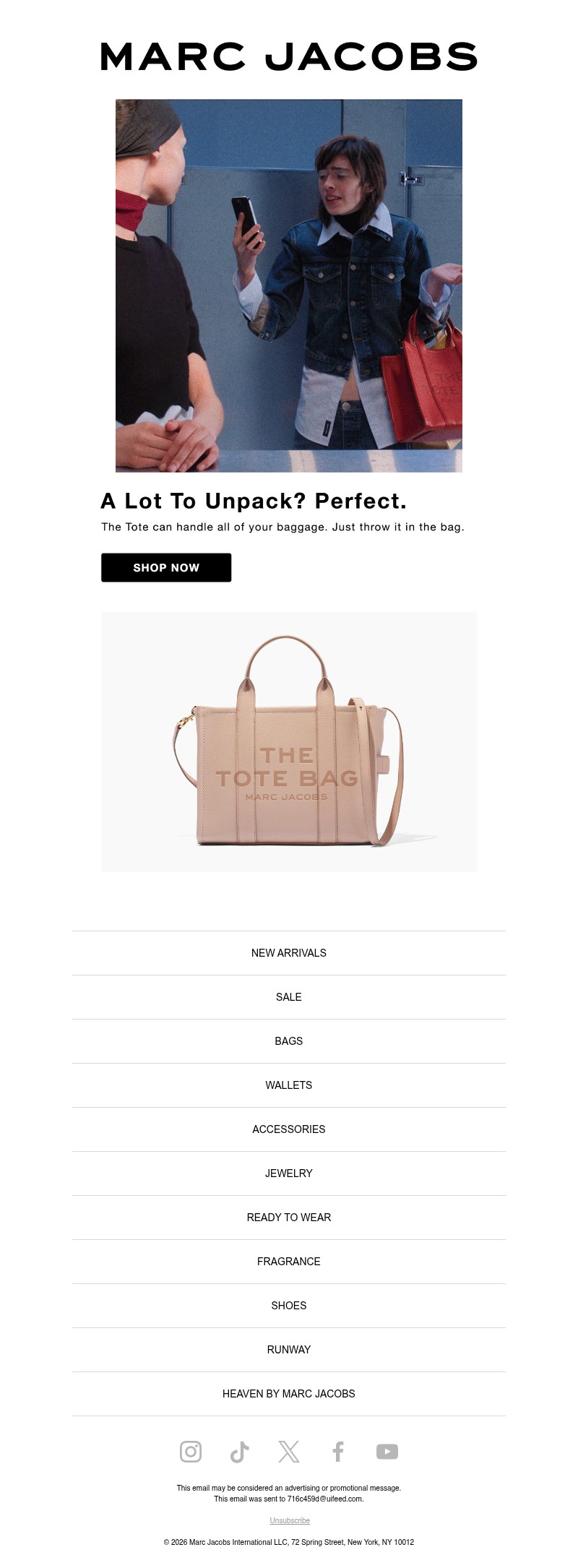Open the Instagram social icon
578x1568 pixels.
coord(191,1451)
